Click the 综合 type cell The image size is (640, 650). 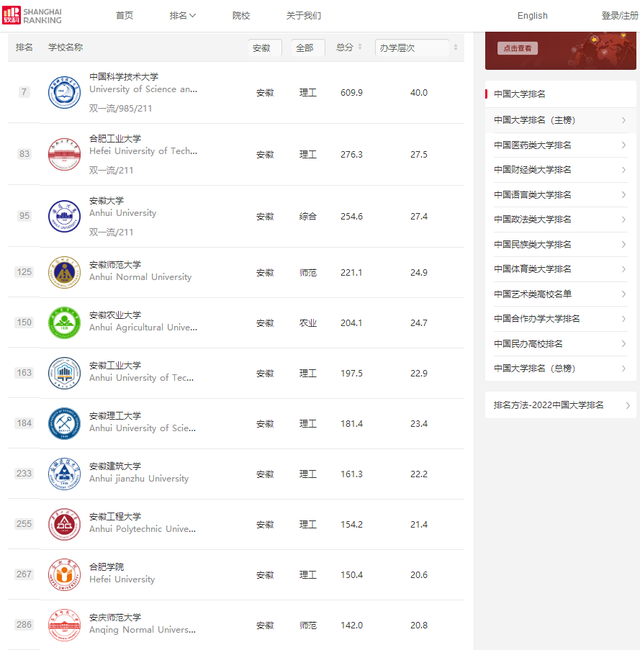308,216
